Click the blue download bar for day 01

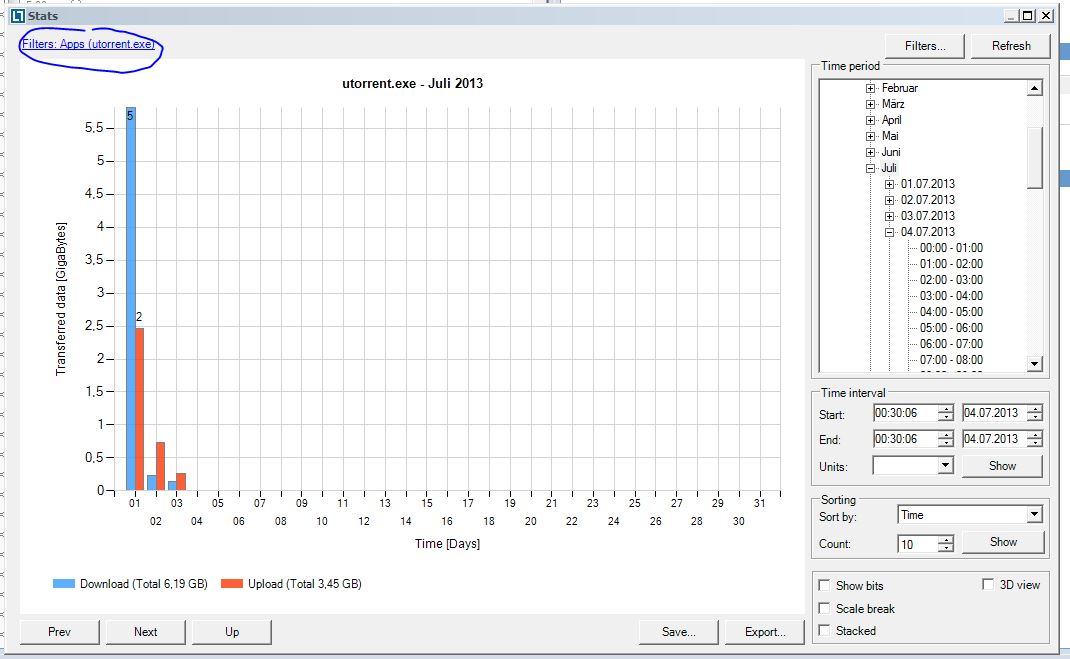(130, 299)
